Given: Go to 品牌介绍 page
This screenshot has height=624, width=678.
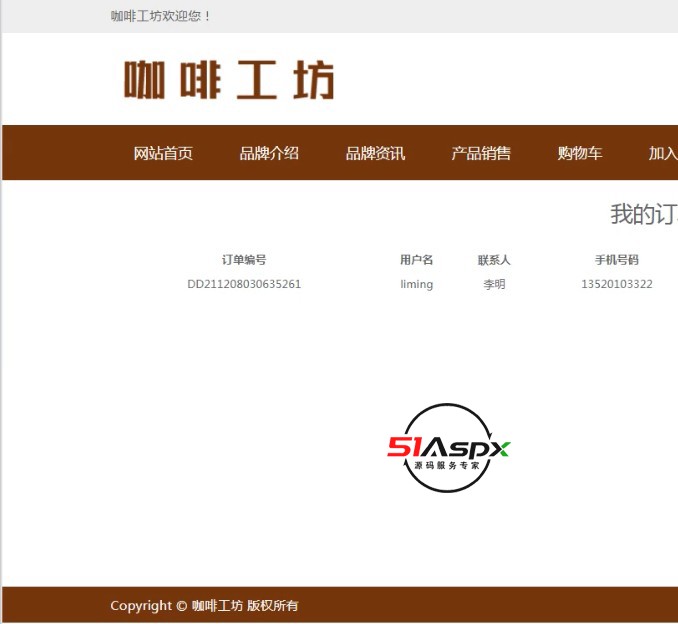Looking at the screenshot, I should 269,153.
